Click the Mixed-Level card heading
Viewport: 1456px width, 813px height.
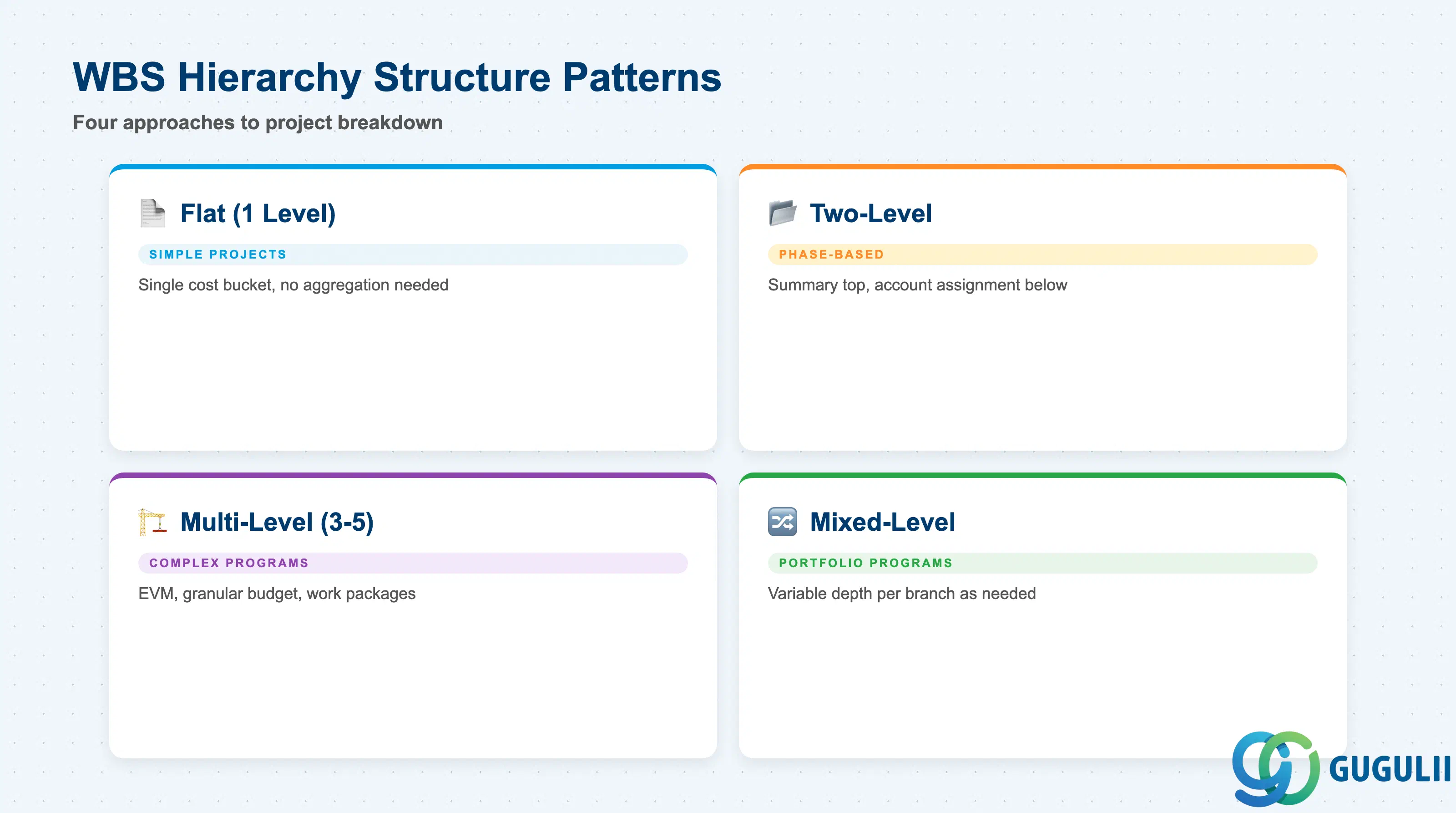(882, 523)
